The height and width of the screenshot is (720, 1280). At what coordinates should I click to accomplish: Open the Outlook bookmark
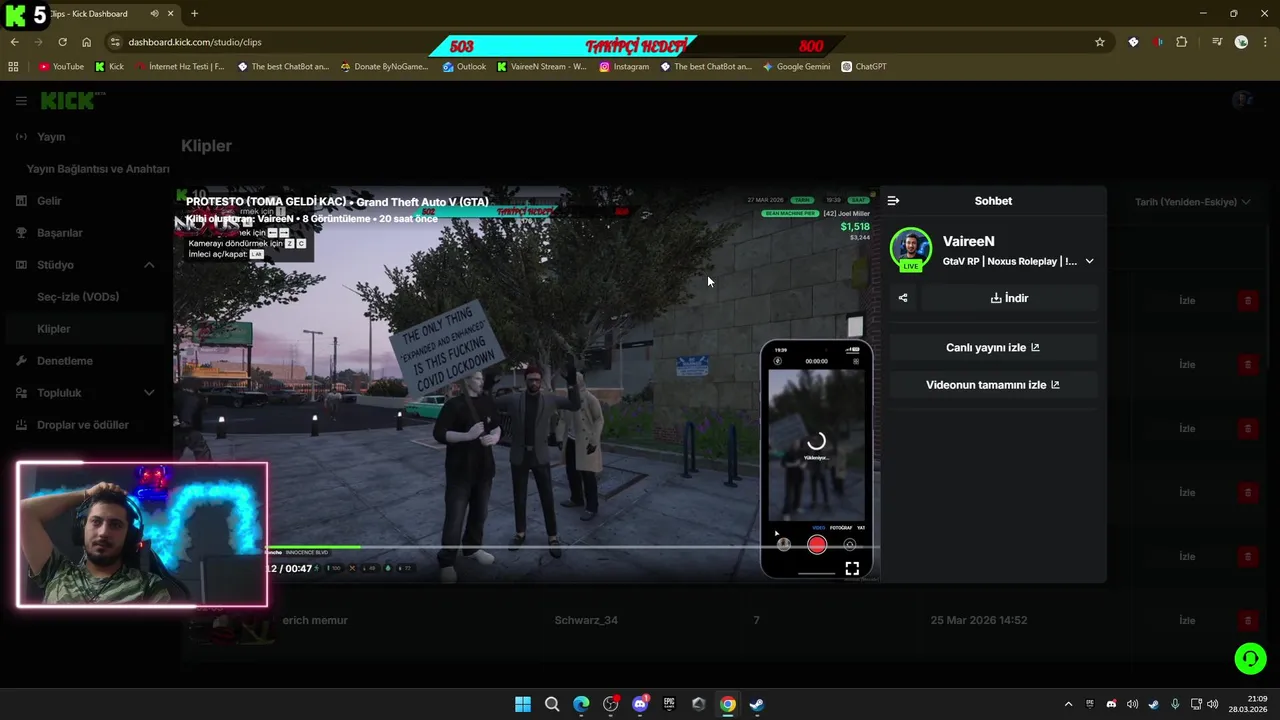pyautogui.click(x=464, y=67)
